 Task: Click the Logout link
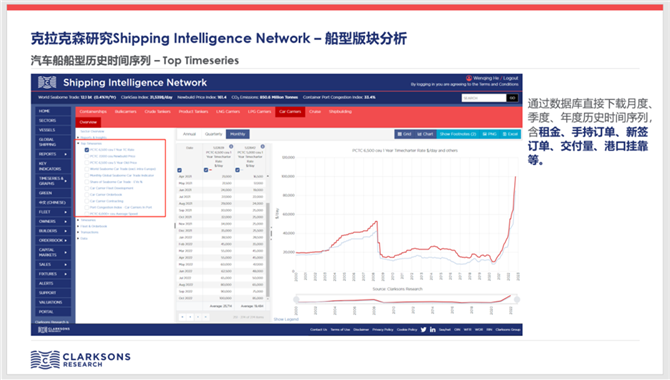point(511,78)
